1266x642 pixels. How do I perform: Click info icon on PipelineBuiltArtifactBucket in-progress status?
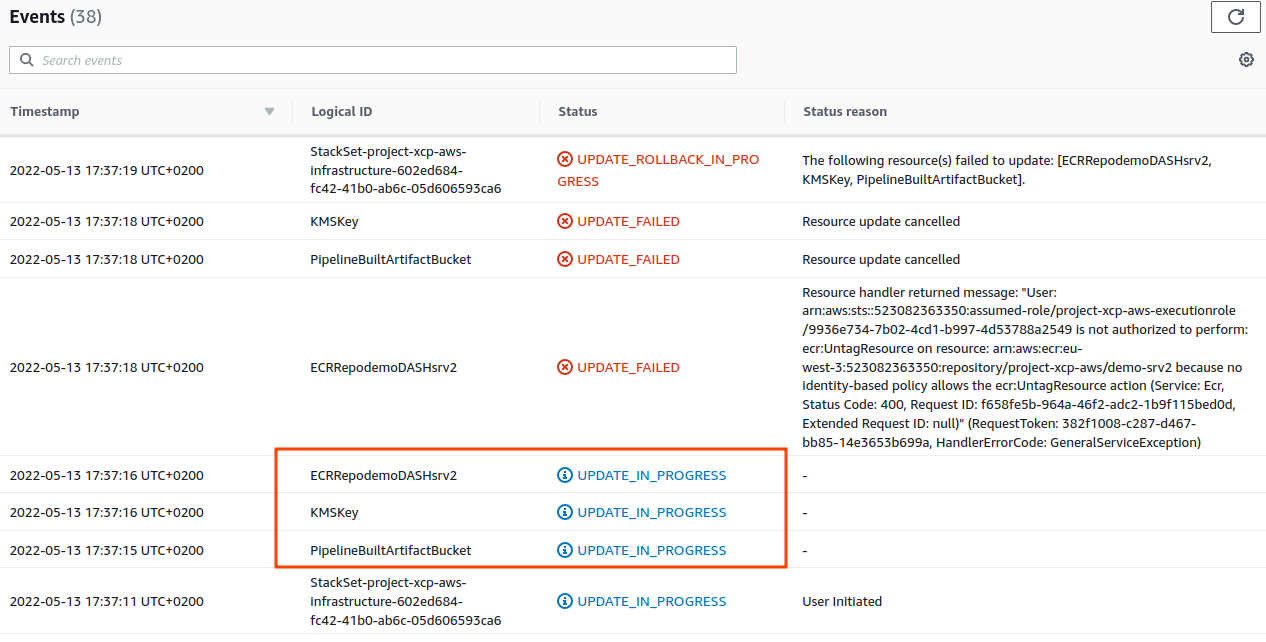click(x=565, y=550)
